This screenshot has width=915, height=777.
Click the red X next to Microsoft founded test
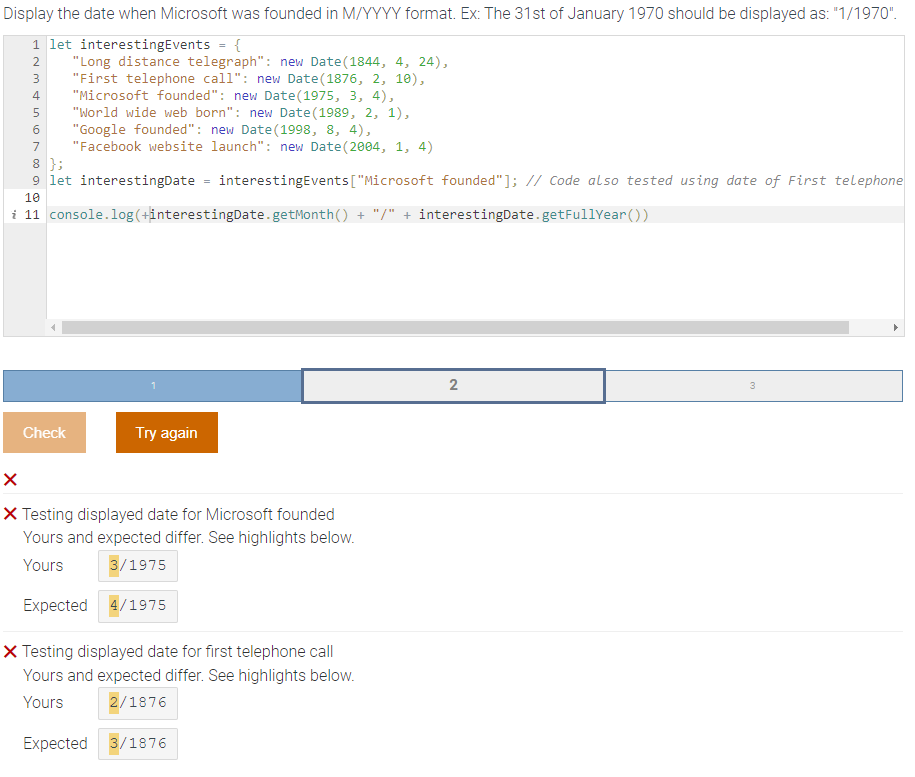pyautogui.click(x=11, y=514)
